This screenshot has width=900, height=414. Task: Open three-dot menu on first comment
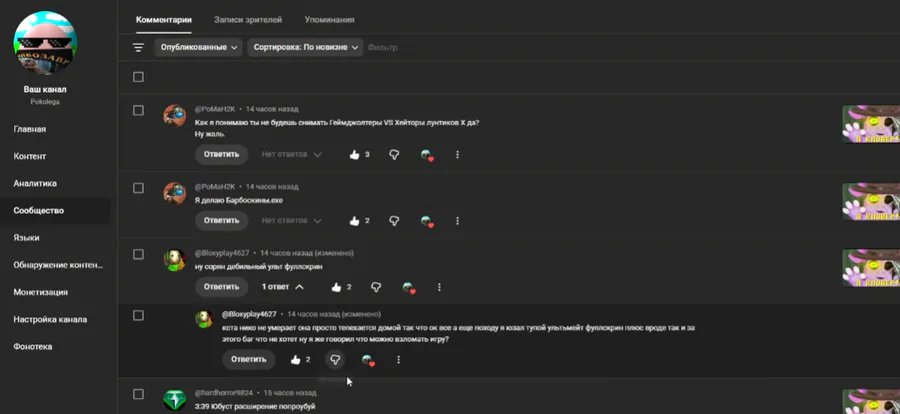coord(457,154)
